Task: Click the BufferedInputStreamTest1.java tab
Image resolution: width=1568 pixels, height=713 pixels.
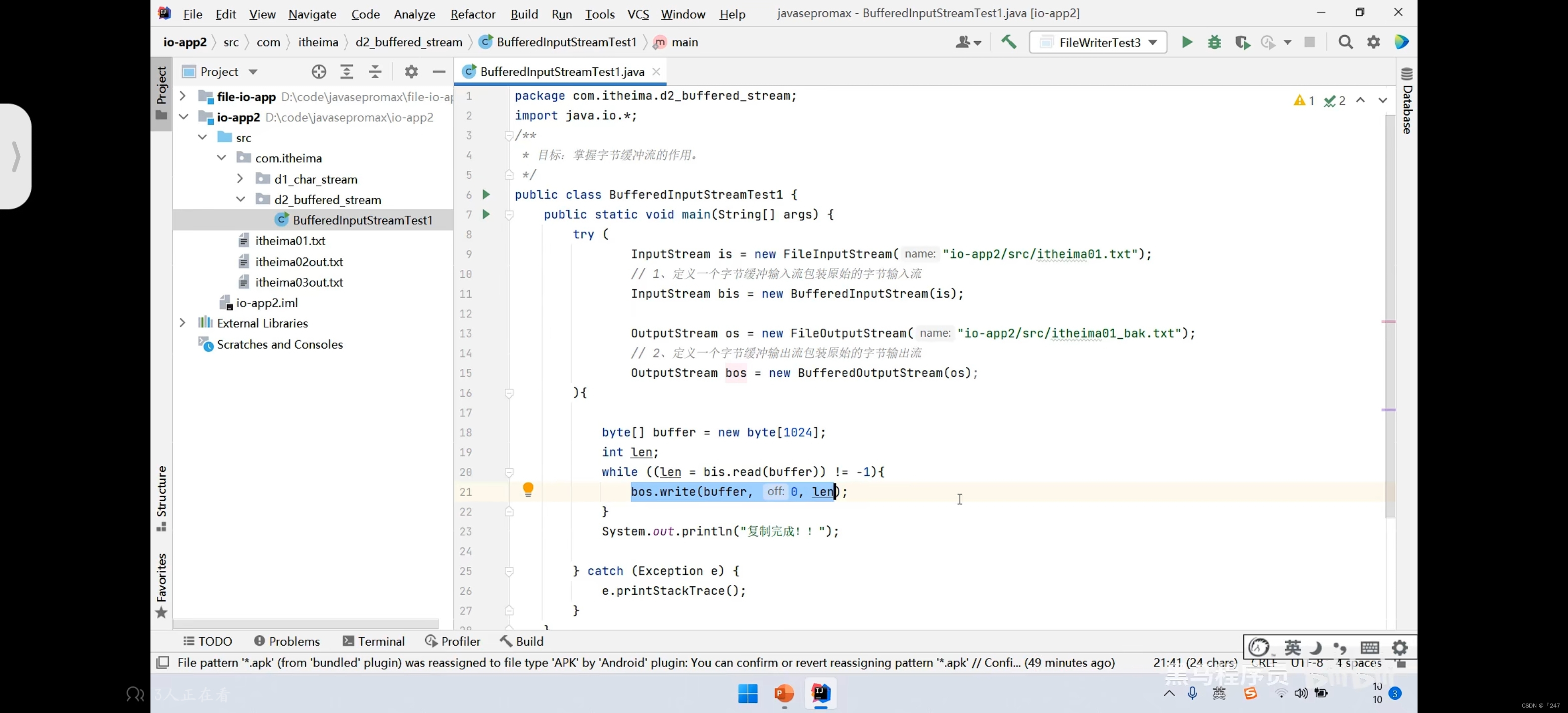Action: [x=563, y=71]
